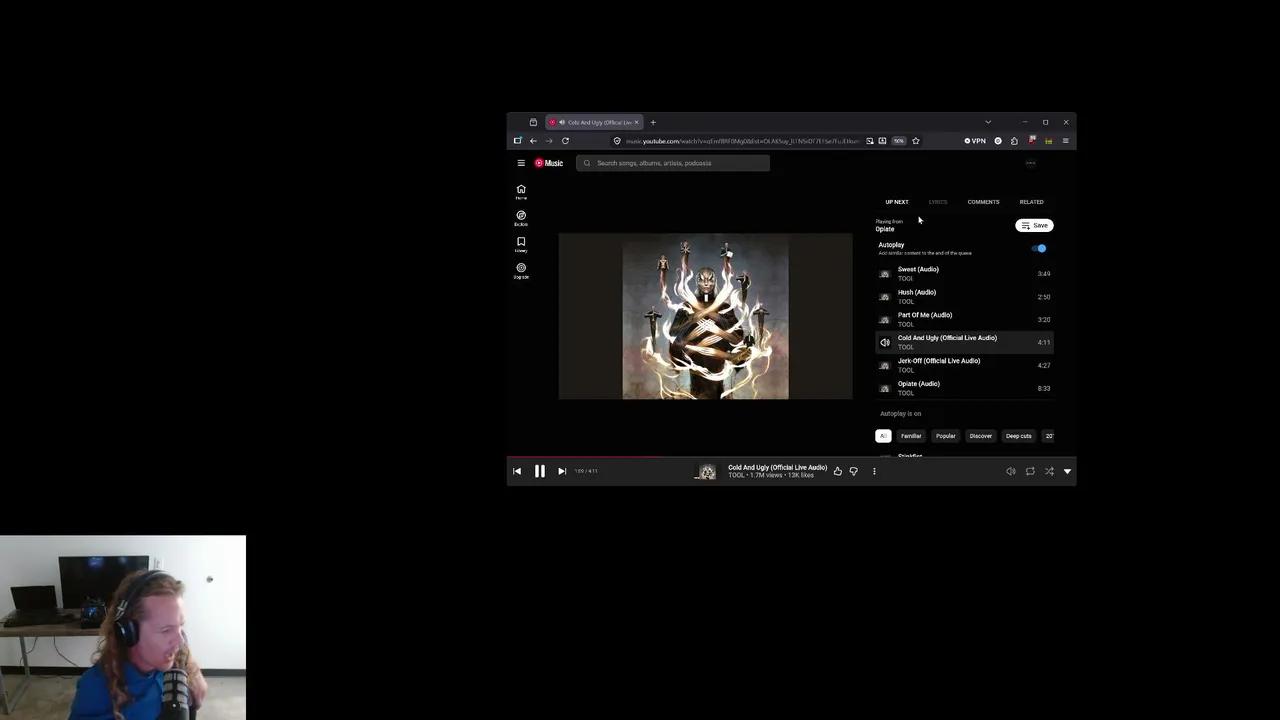Click the browser address bar URL
1280x720 pixels.
742,141
